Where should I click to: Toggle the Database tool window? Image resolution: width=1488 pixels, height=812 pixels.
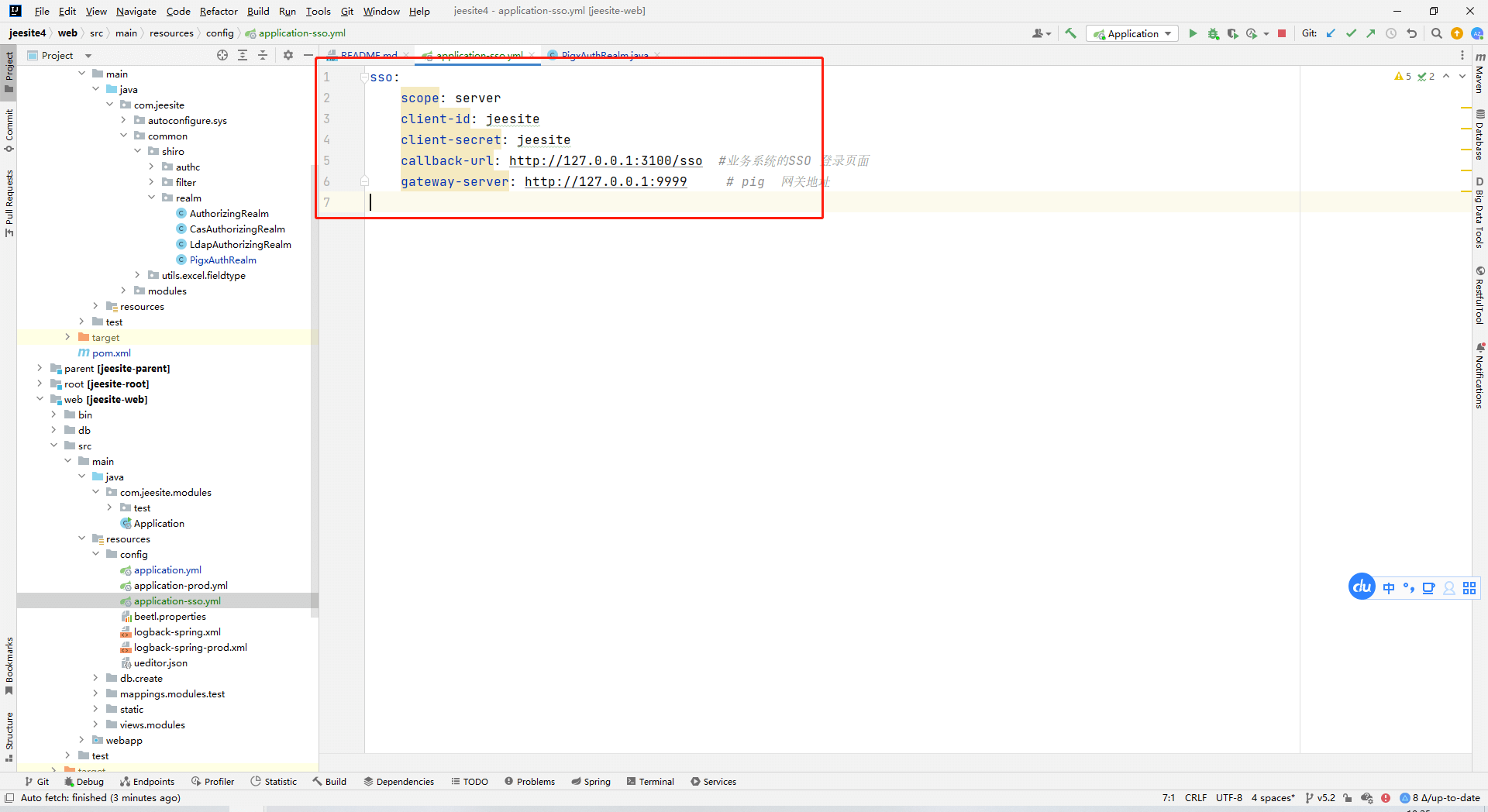pyautogui.click(x=1479, y=134)
